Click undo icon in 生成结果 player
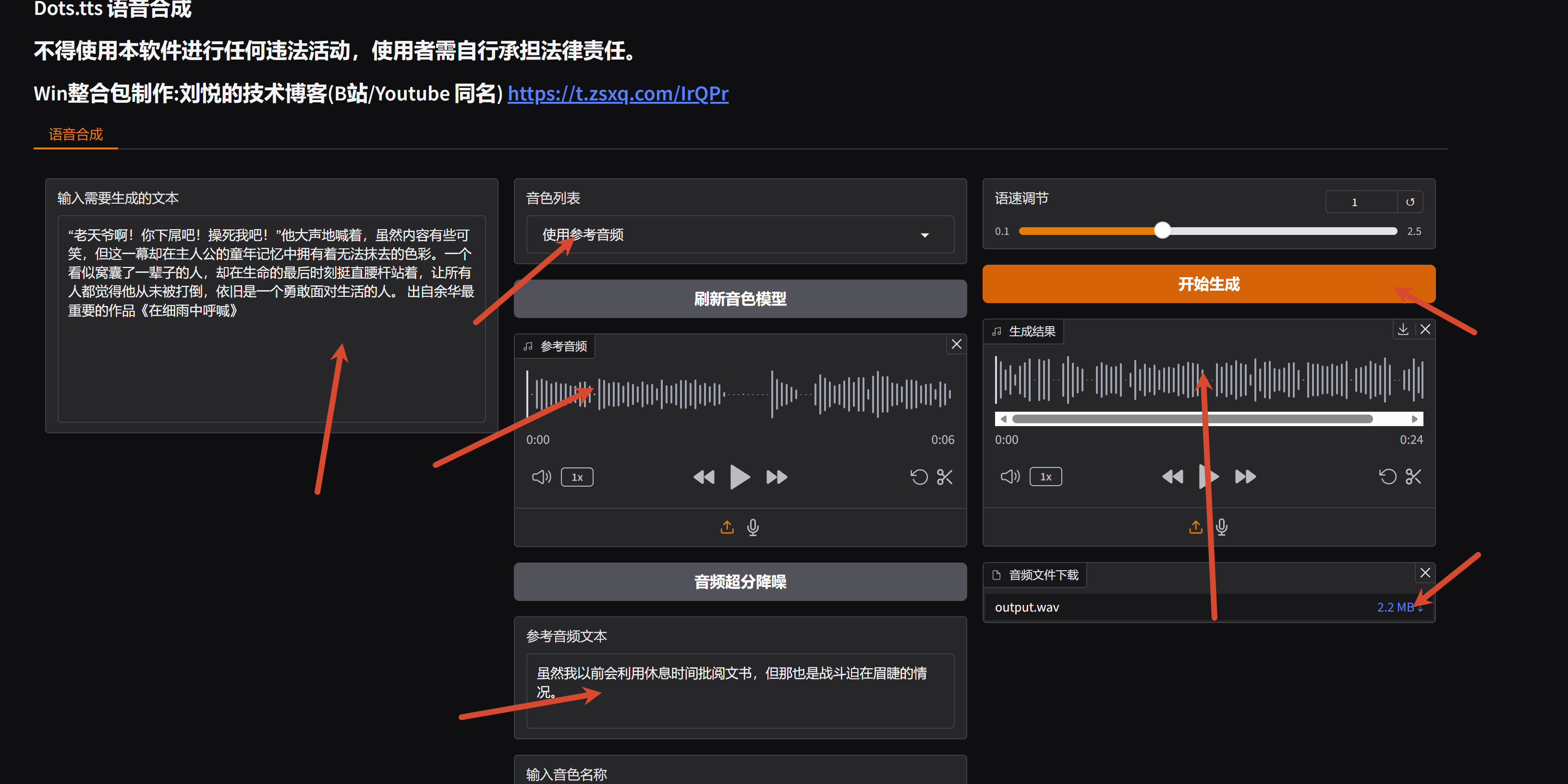 (x=1387, y=476)
